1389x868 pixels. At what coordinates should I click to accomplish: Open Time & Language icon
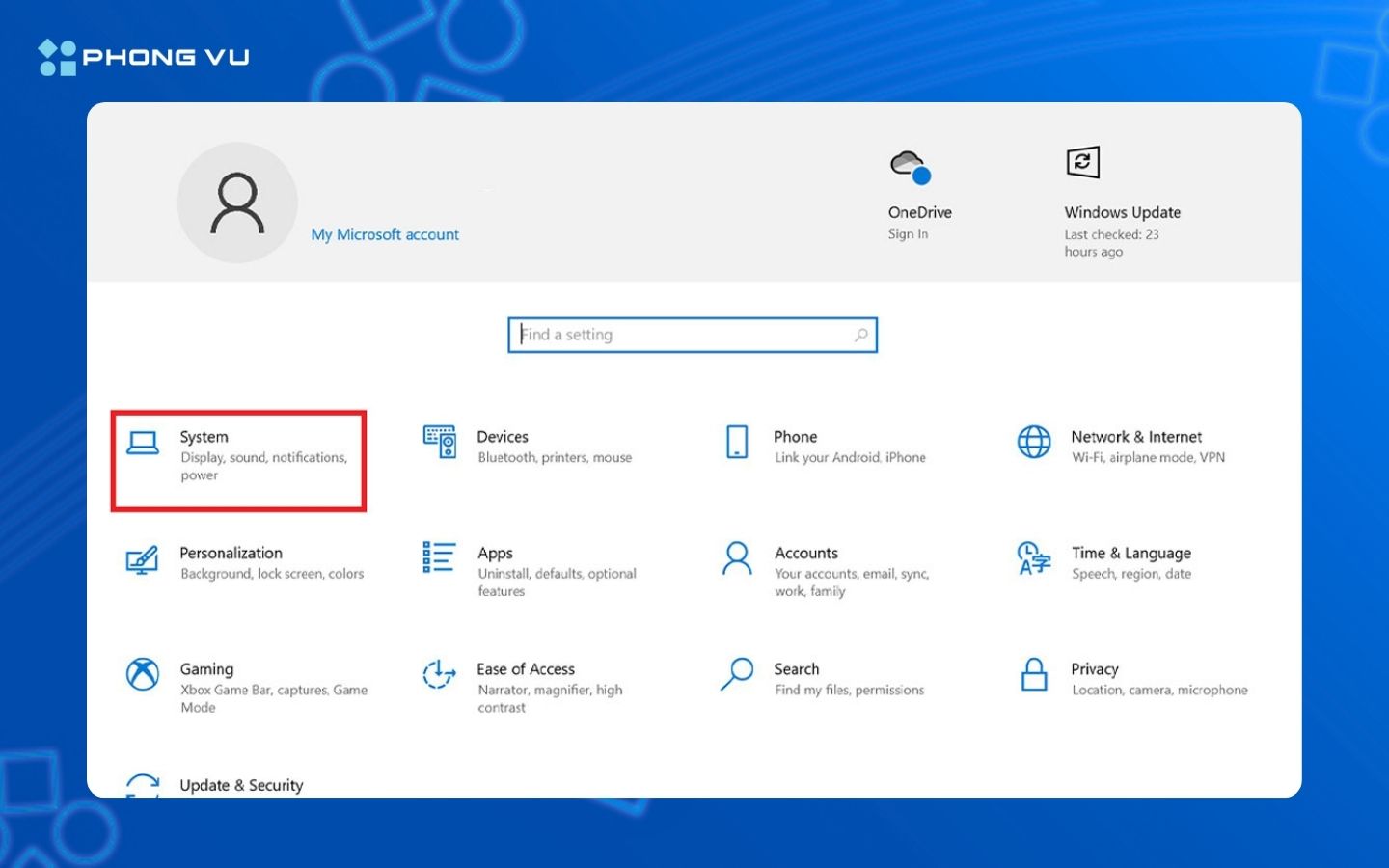pos(1034,558)
